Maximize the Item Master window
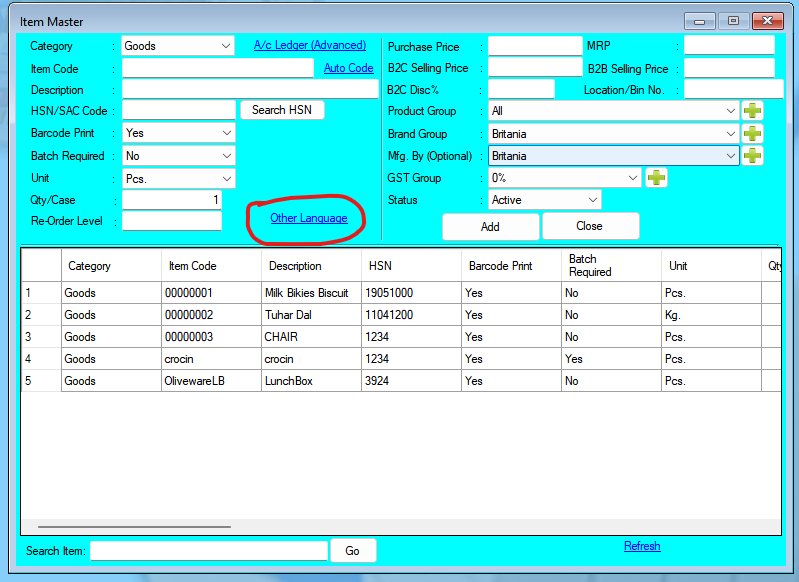Image resolution: width=799 pixels, height=582 pixels. [733, 21]
